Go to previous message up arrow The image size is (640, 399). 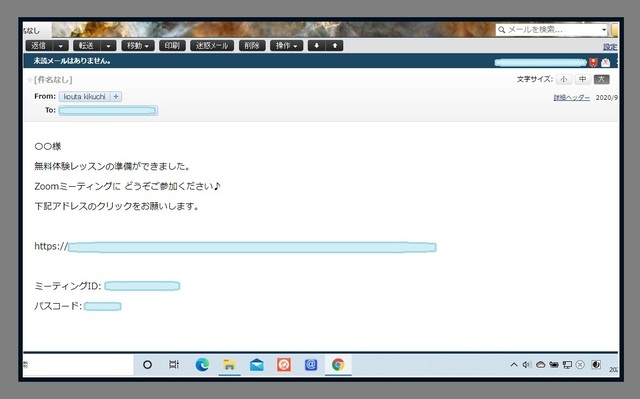click(335, 45)
